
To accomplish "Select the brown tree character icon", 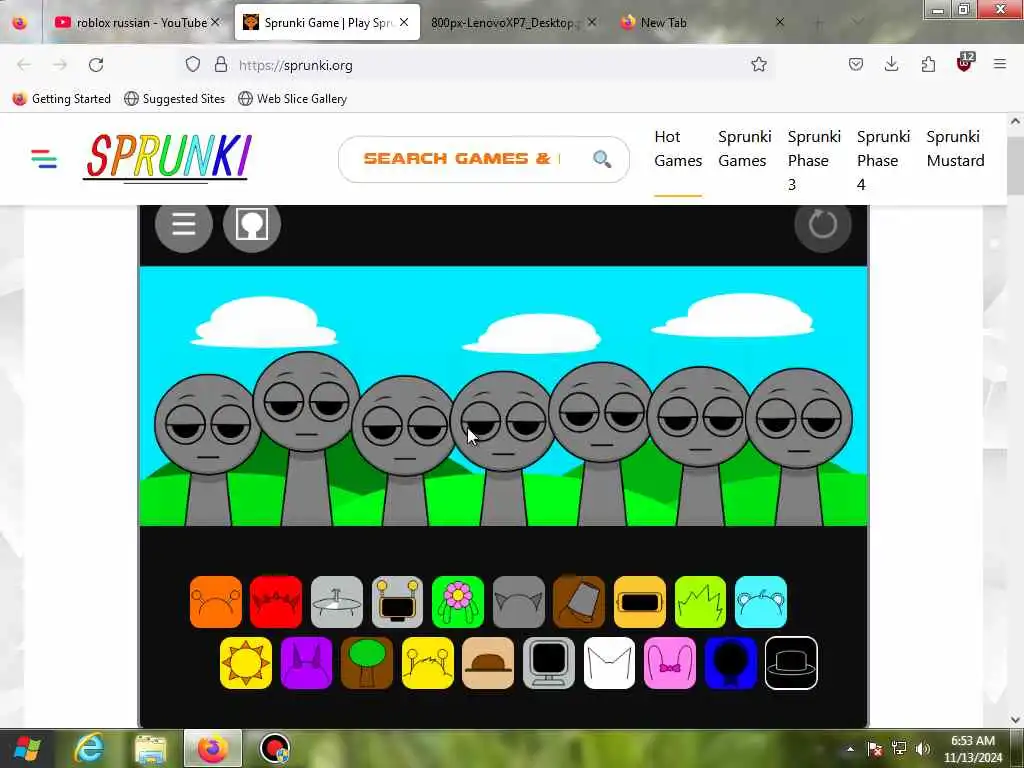I will tap(367, 663).
